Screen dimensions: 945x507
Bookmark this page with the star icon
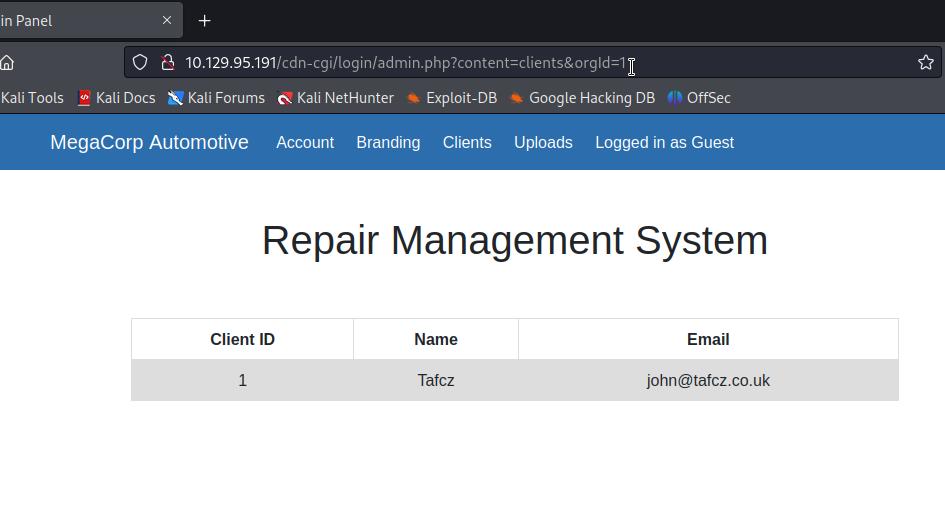[925, 63]
